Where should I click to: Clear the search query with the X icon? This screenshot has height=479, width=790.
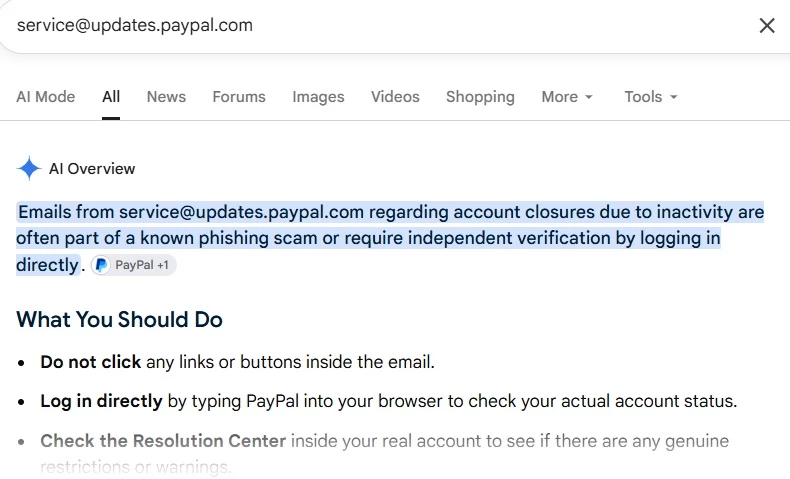767,25
